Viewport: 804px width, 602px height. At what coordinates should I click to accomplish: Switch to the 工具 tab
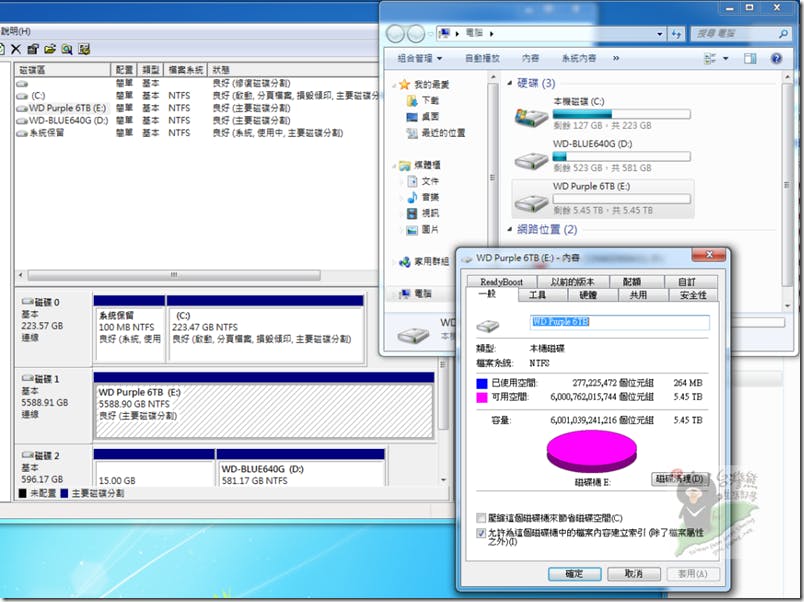tap(537, 296)
